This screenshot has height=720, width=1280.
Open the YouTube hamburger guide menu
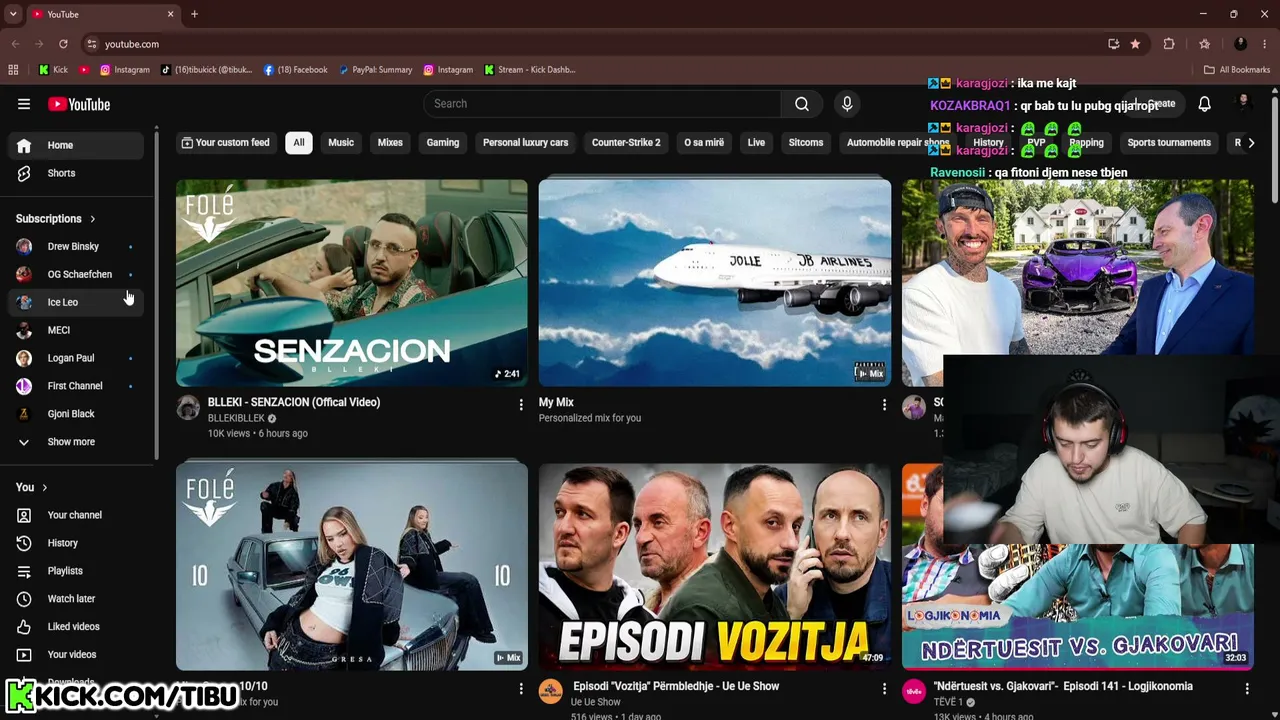[24, 104]
